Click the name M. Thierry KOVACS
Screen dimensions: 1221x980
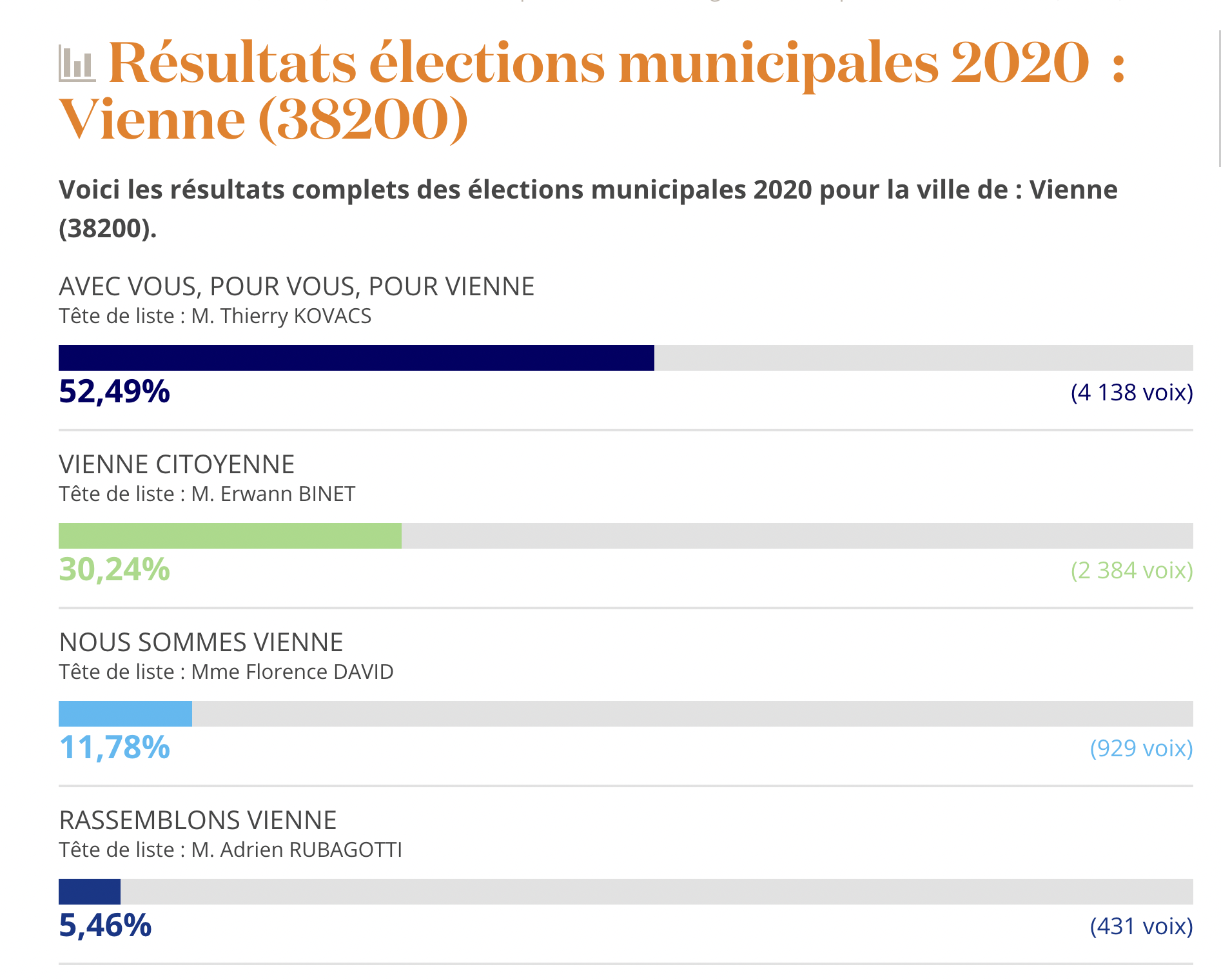click(282, 316)
